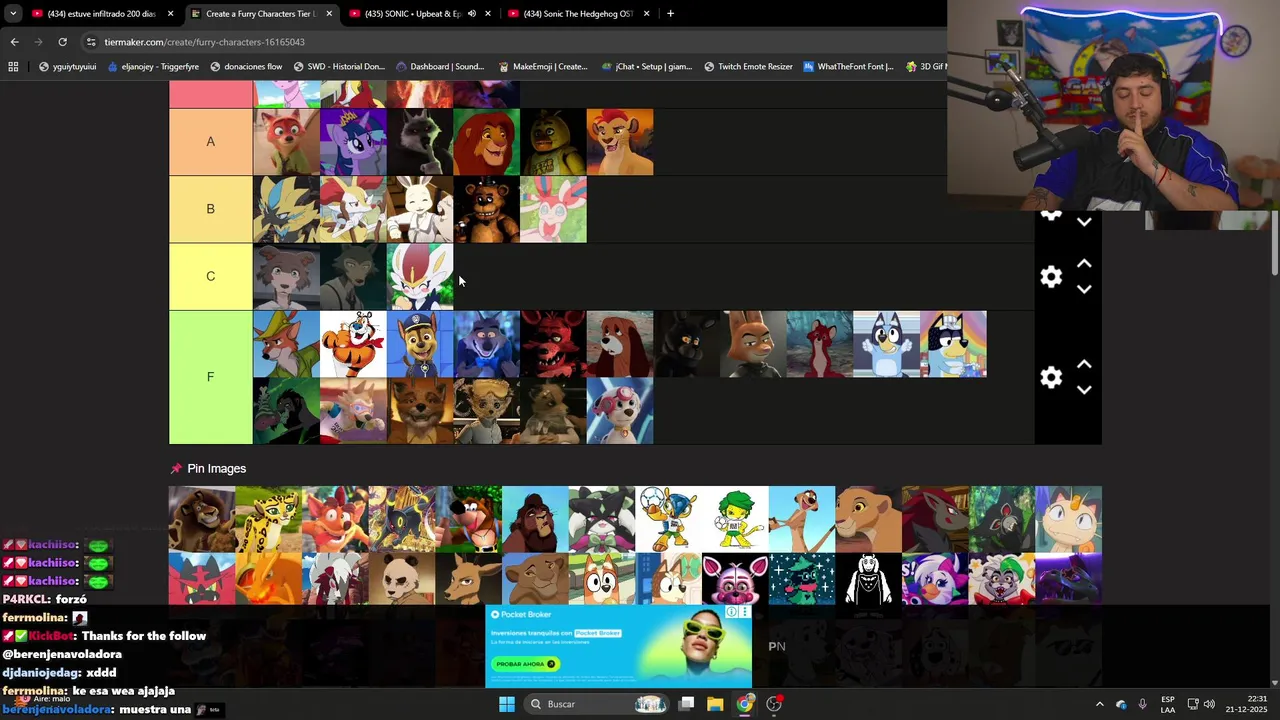Select Freddy Fazbear image in tier B

[486, 209]
